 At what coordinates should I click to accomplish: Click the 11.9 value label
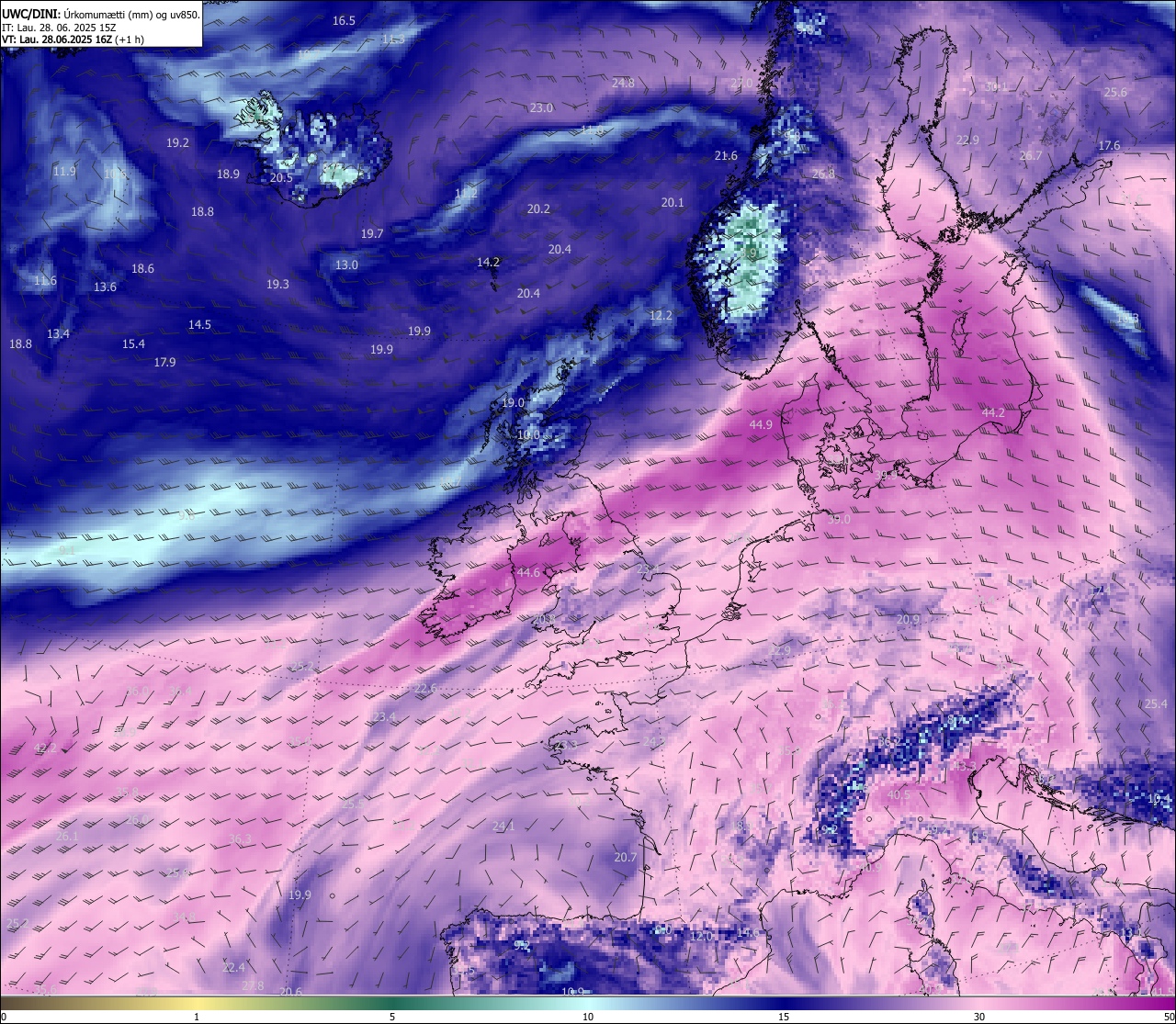[64, 171]
